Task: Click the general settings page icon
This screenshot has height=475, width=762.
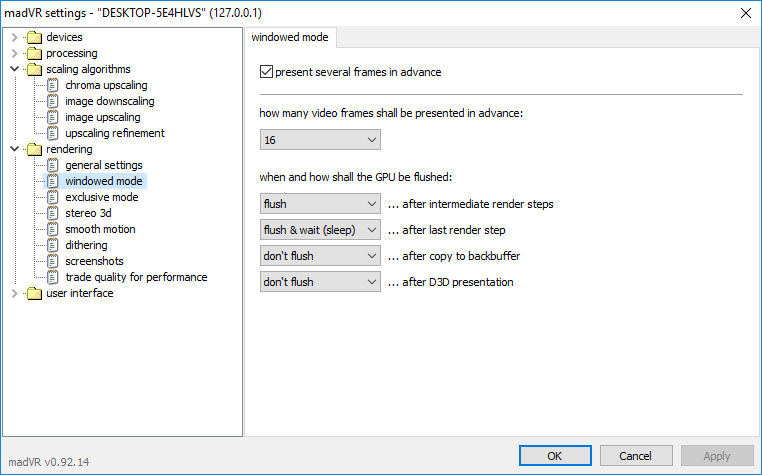Action: point(52,165)
